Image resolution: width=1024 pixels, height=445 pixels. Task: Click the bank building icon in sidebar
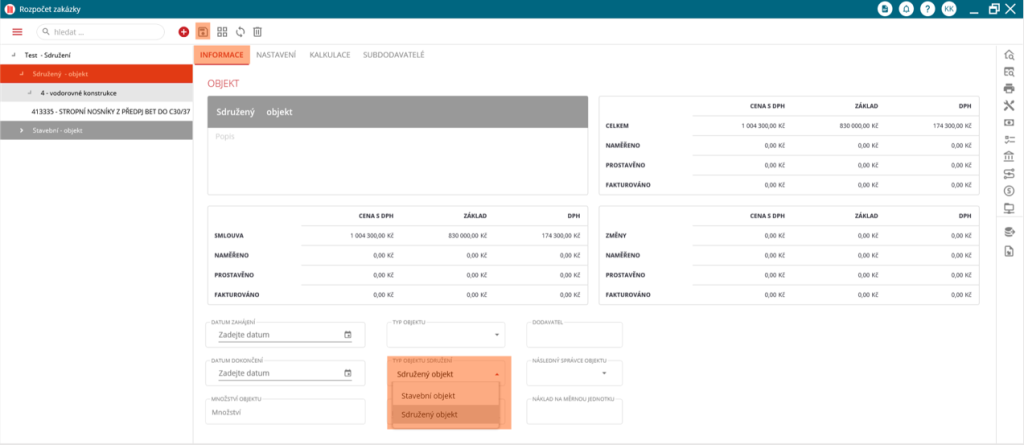click(1009, 157)
